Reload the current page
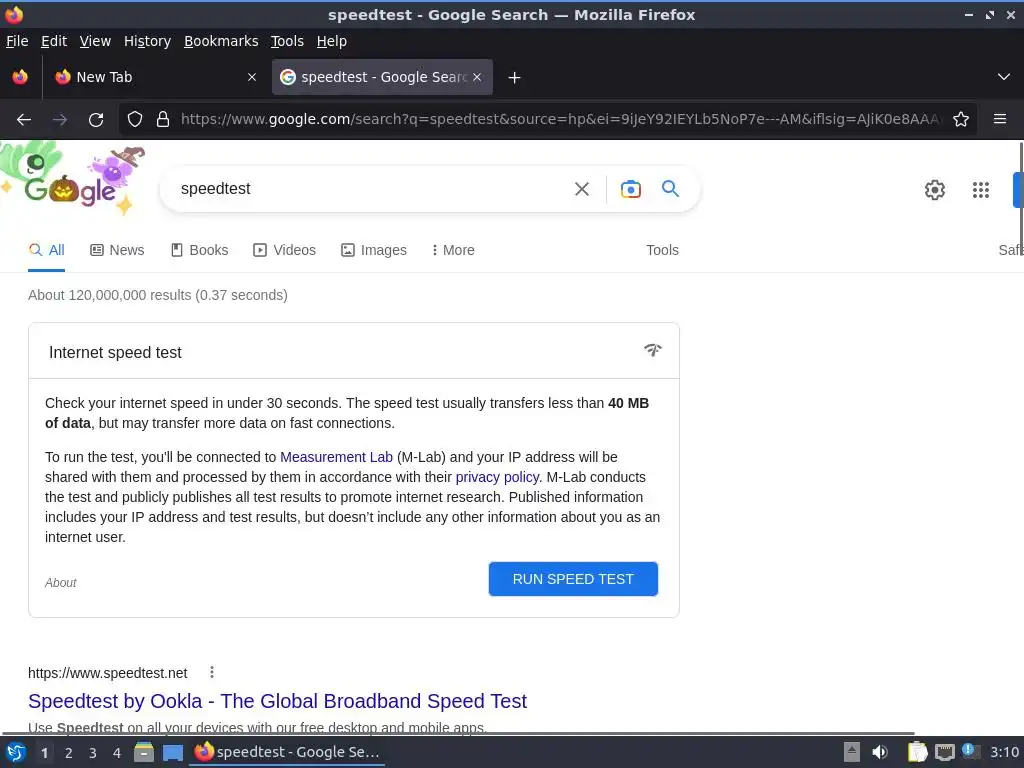Image resolution: width=1024 pixels, height=768 pixels. (96, 120)
